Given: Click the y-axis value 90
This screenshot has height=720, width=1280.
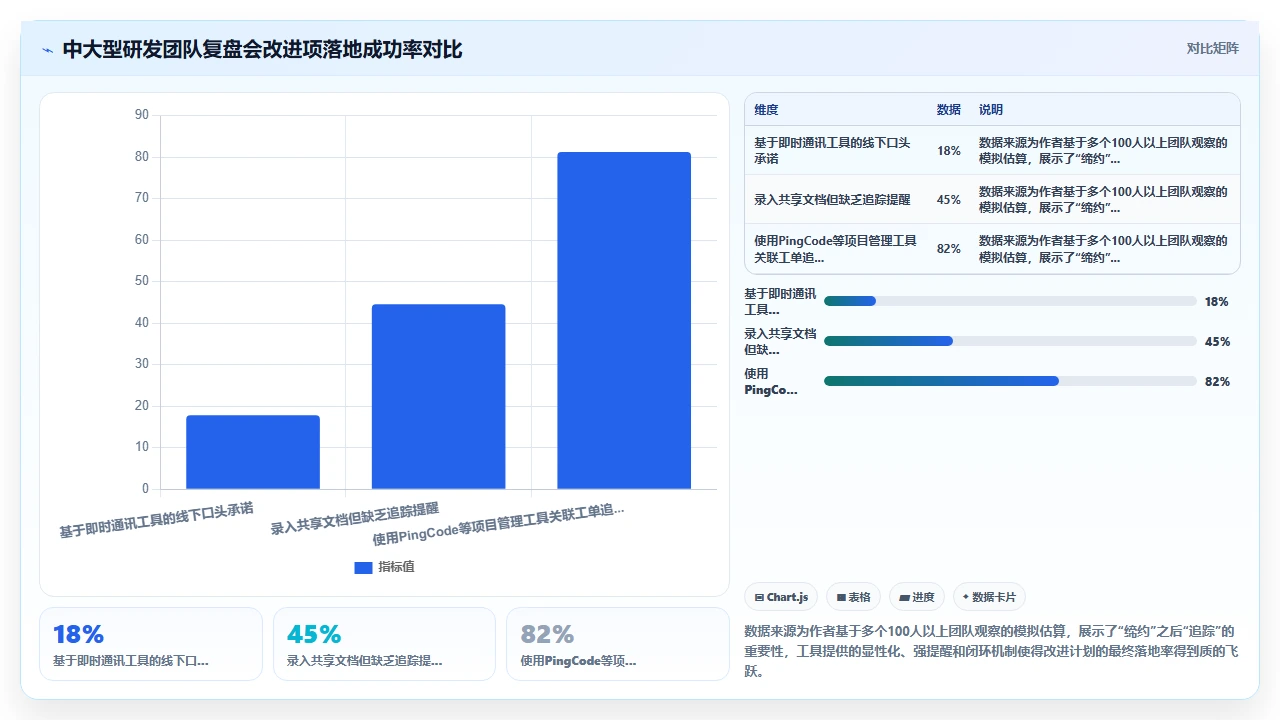Looking at the screenshot, I should 141,115.
